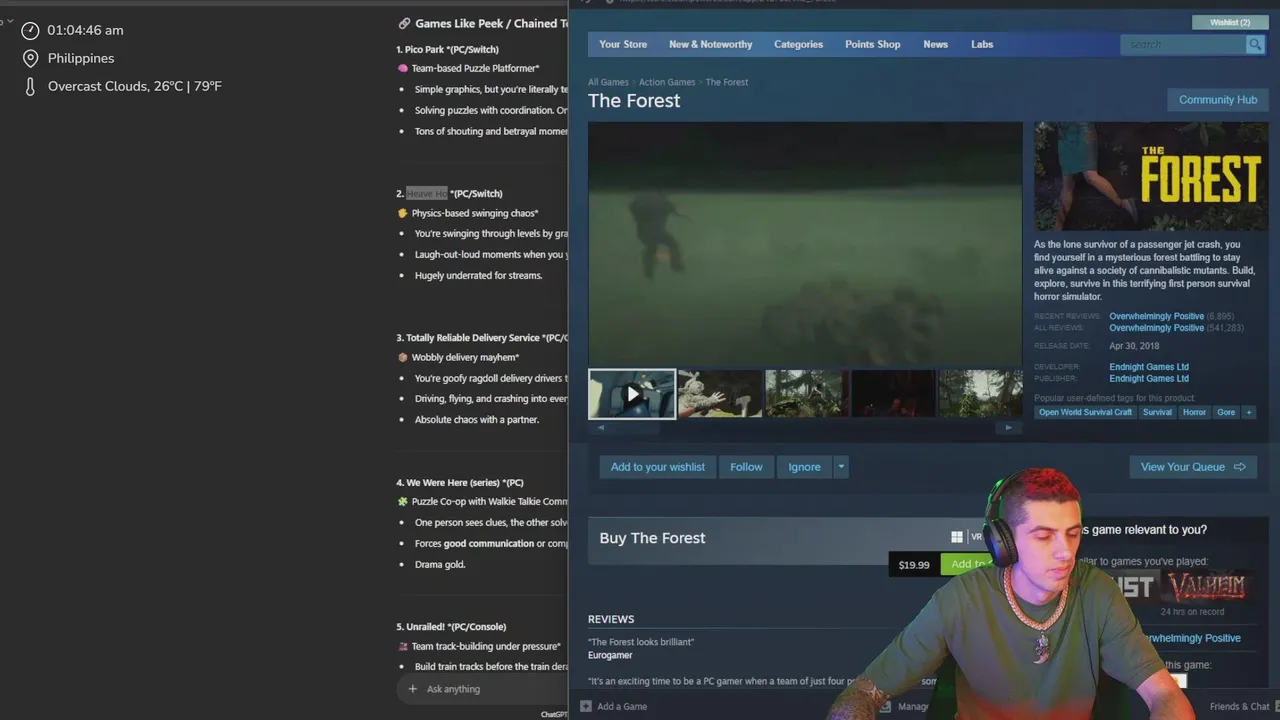Select the dark red cave screenshot thumbnail
Screen dimensions: 1280x720
coord(893,394)
